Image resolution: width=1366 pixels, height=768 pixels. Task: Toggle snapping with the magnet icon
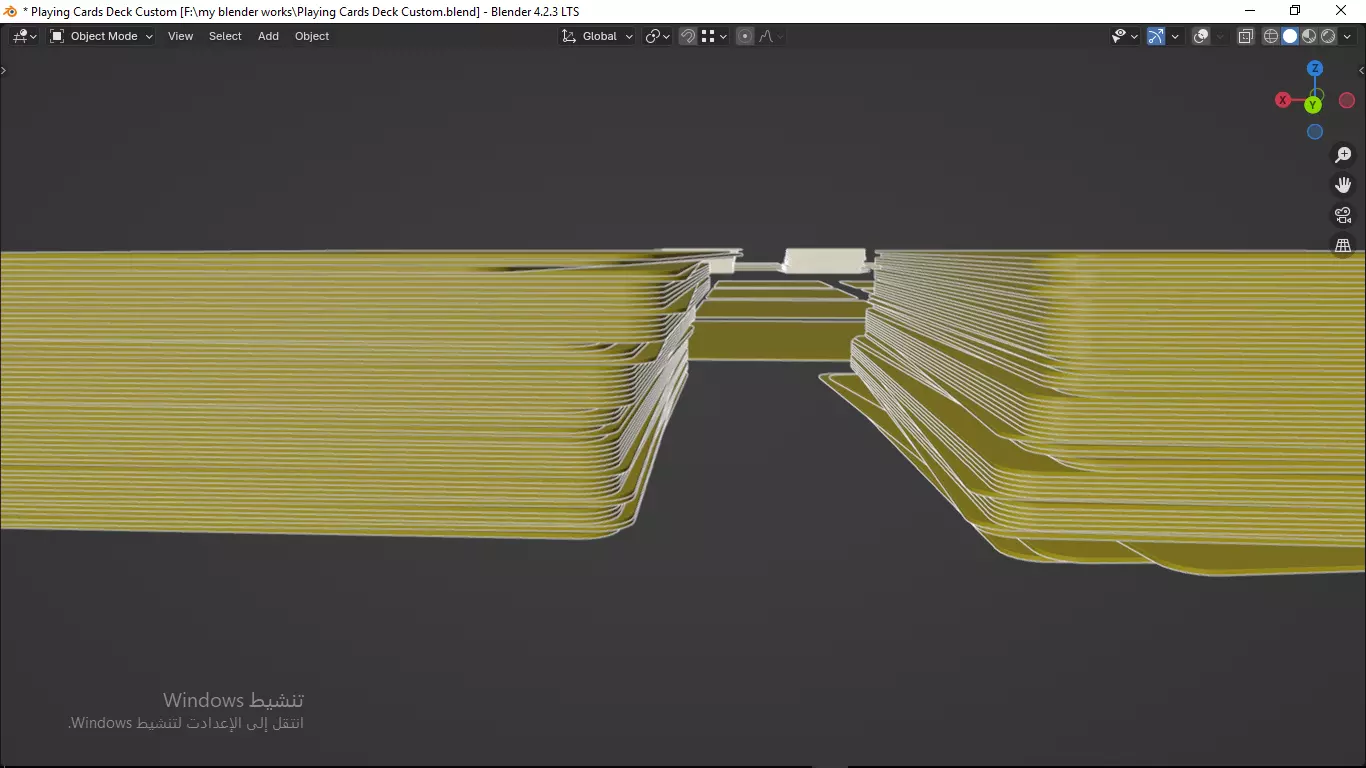(x=688, y=36)
